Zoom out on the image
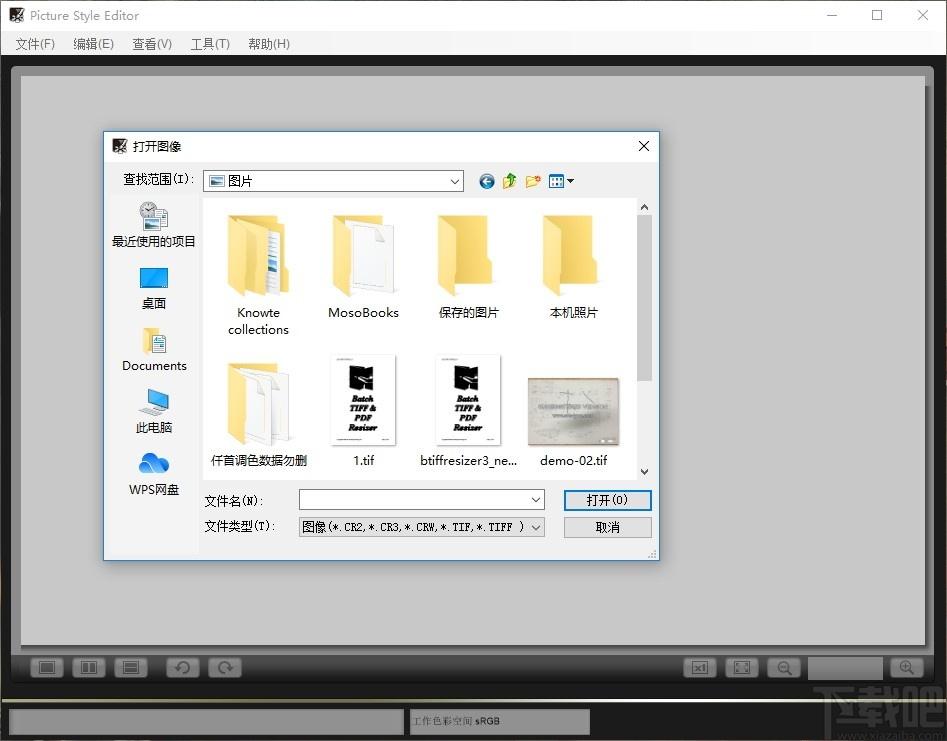 [x=784, y=667]
